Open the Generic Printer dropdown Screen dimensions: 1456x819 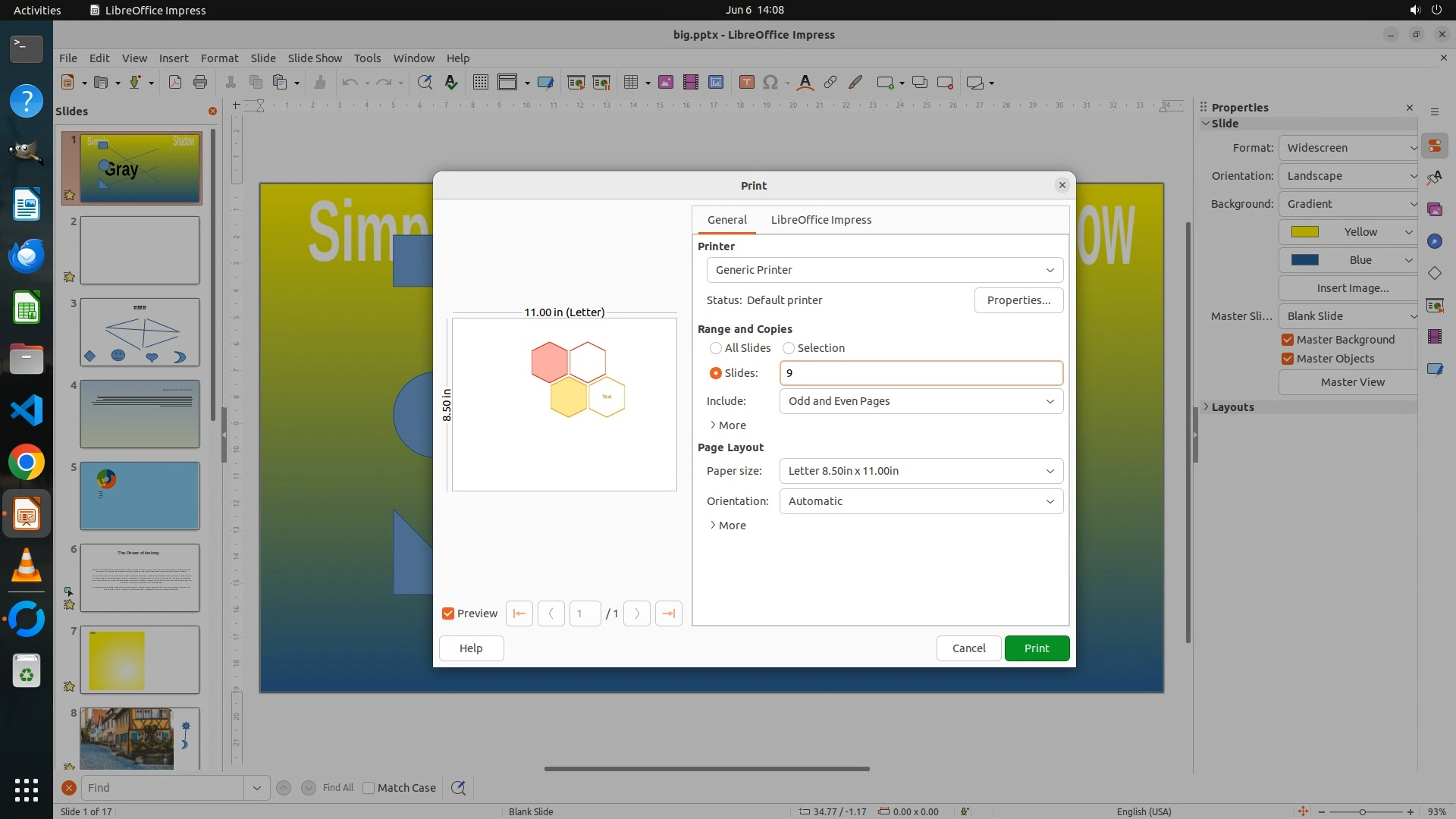(x=884, y=270)
